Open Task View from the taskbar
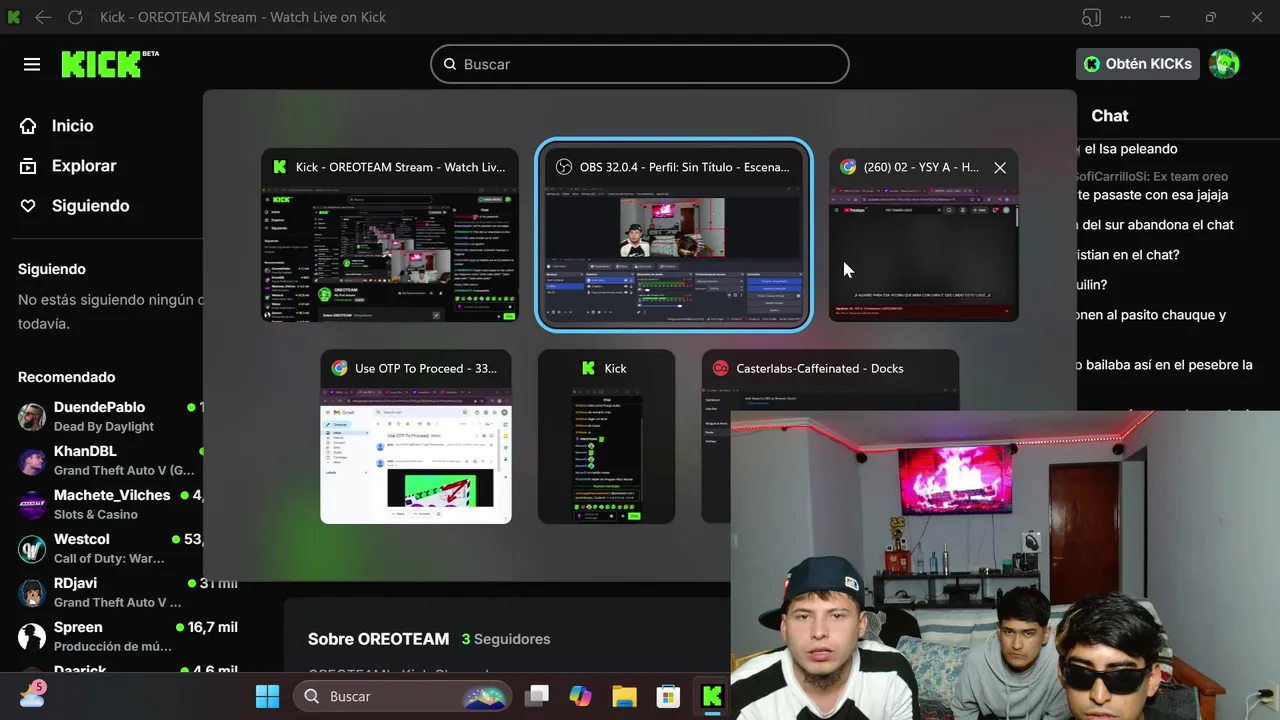 pyautogui.click(x=538, y=696)
